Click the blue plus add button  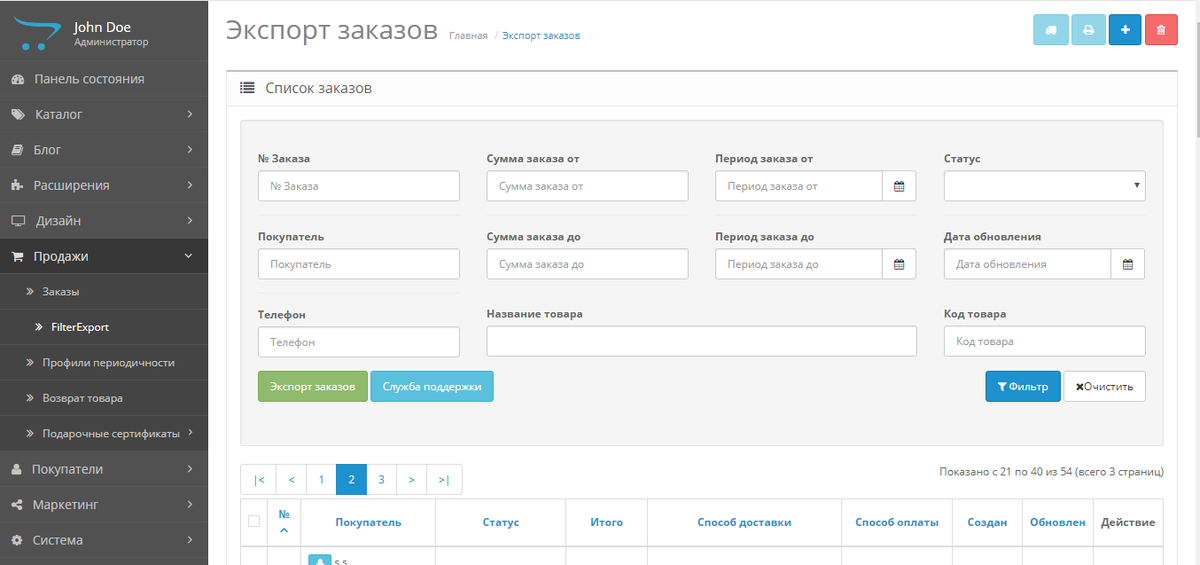pos(1125,30)
